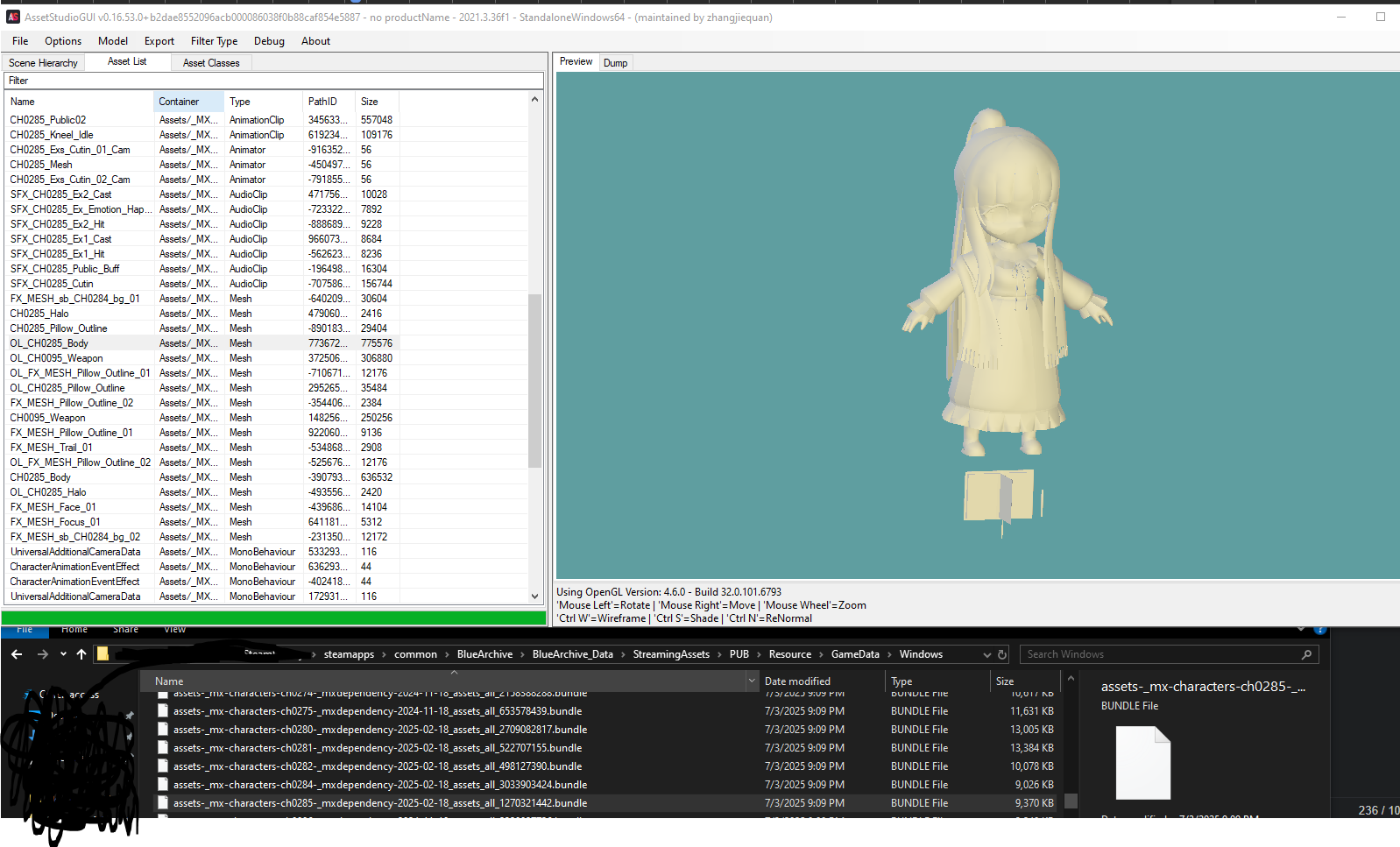Click the BlueArchive breadcrumb in address bar
1400x847 pixels.
point(484,654)
